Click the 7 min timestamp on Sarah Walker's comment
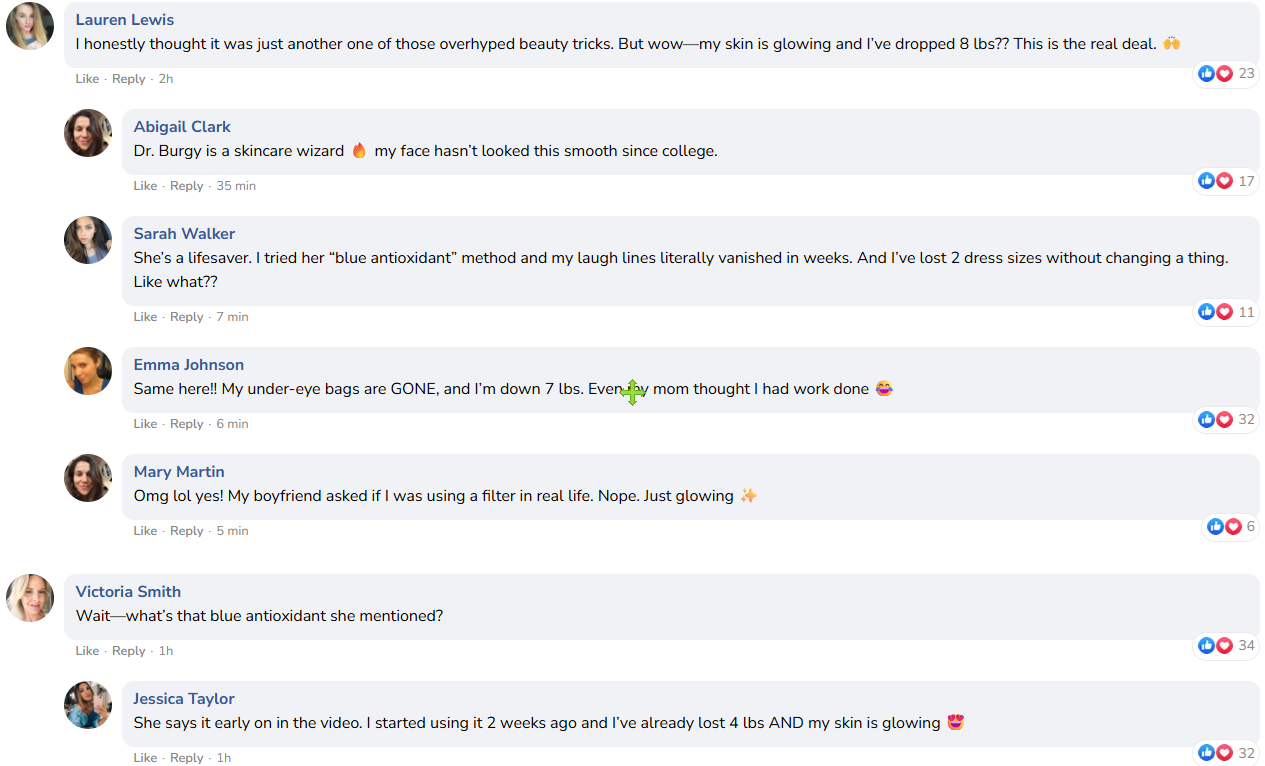Image resolution: width=1265 pixels, height=766 pixels. (233, 317)
